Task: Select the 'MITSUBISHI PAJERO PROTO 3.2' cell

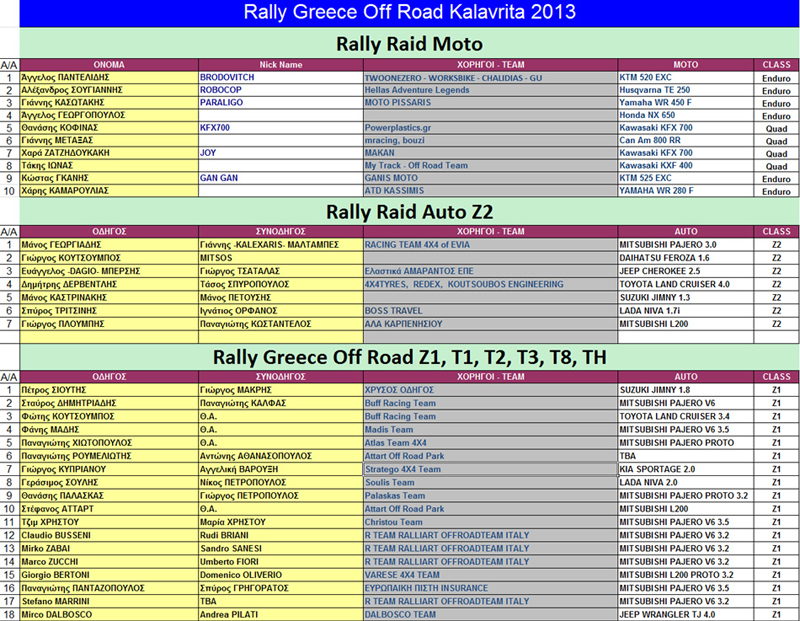Action: pos(686,496)
